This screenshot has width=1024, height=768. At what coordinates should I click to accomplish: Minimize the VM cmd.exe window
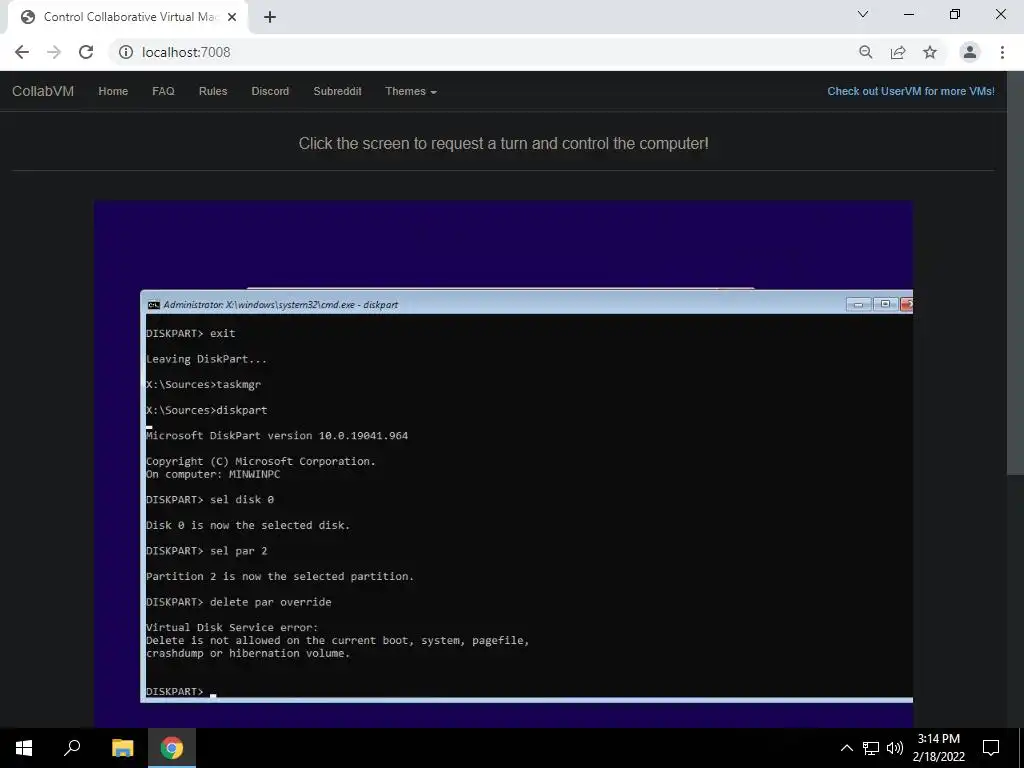coord(859,304)
